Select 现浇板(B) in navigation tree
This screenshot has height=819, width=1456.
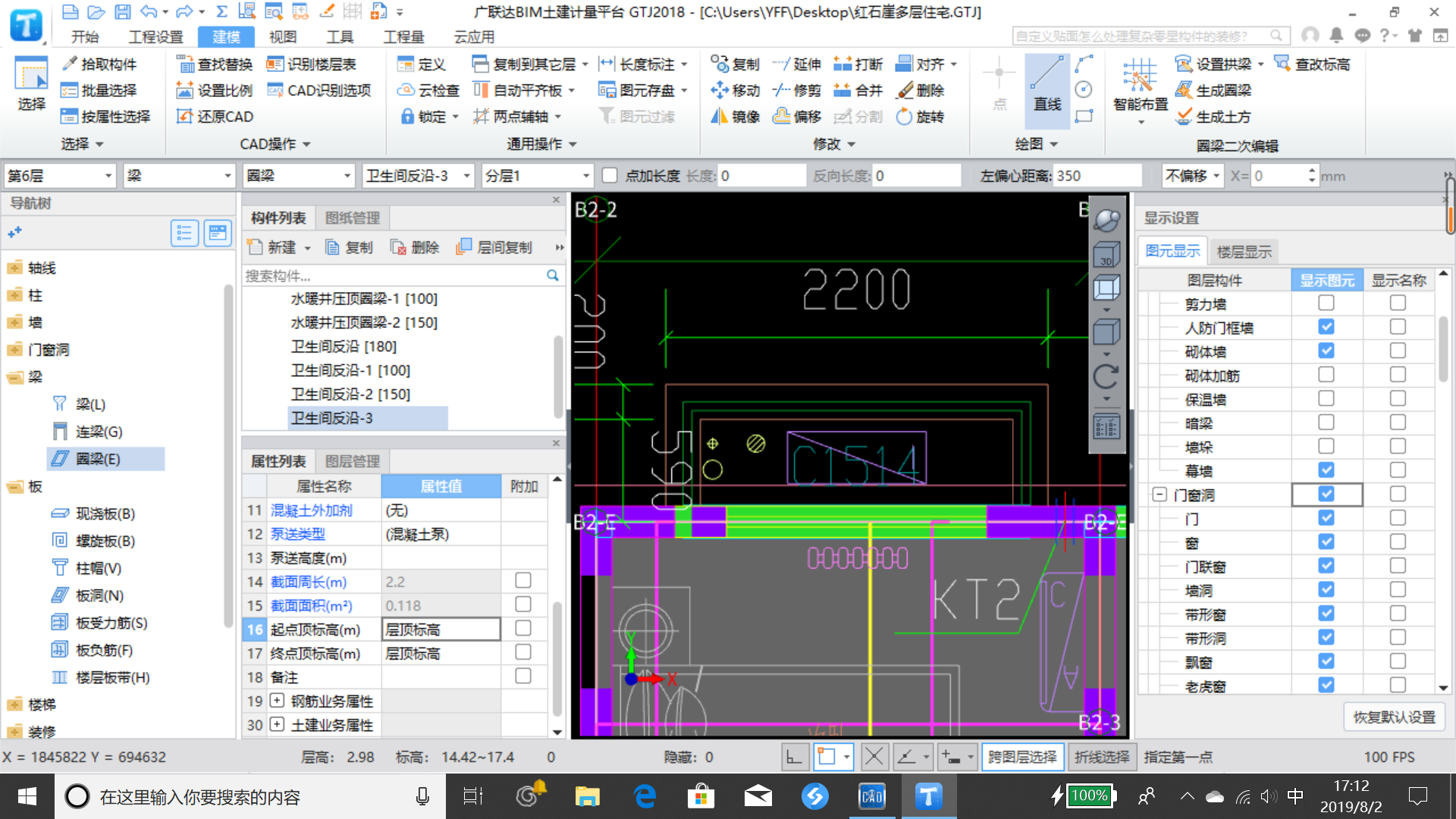tap(105, 513)
